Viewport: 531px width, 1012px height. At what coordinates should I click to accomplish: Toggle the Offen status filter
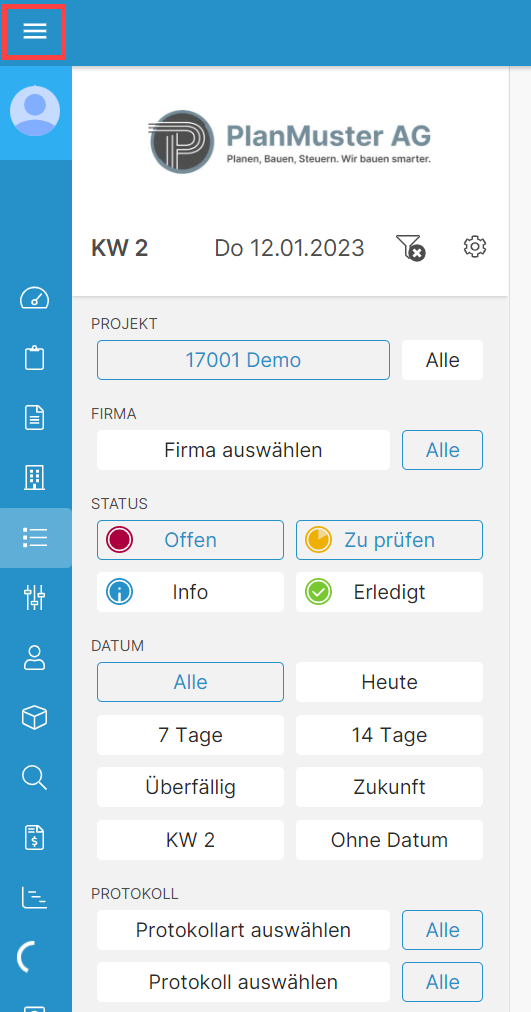point(190,540)
